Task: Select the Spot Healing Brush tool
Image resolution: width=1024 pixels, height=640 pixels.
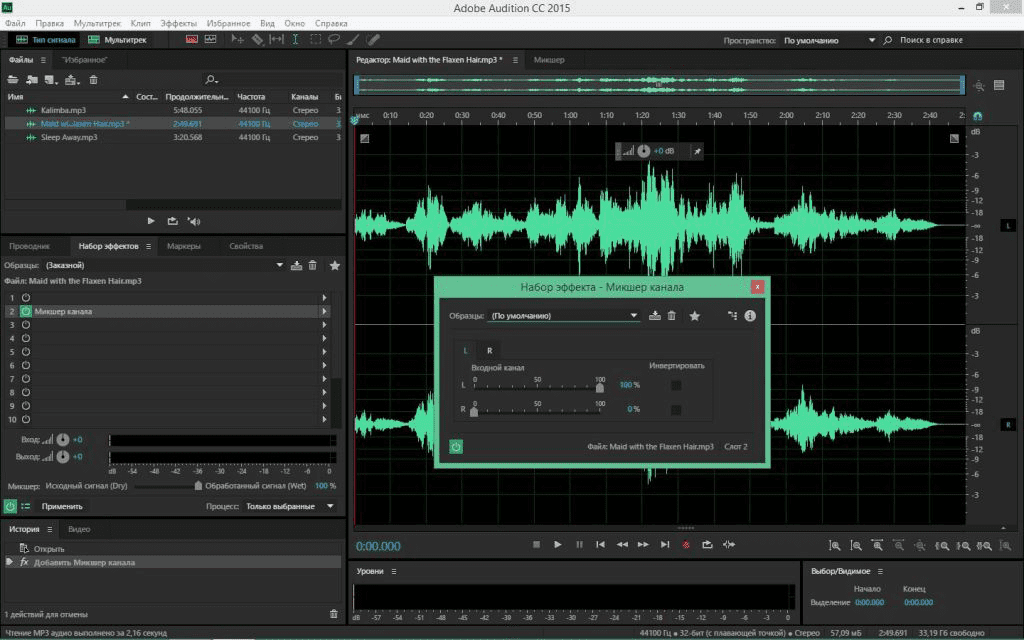Action: coord(374,39)
